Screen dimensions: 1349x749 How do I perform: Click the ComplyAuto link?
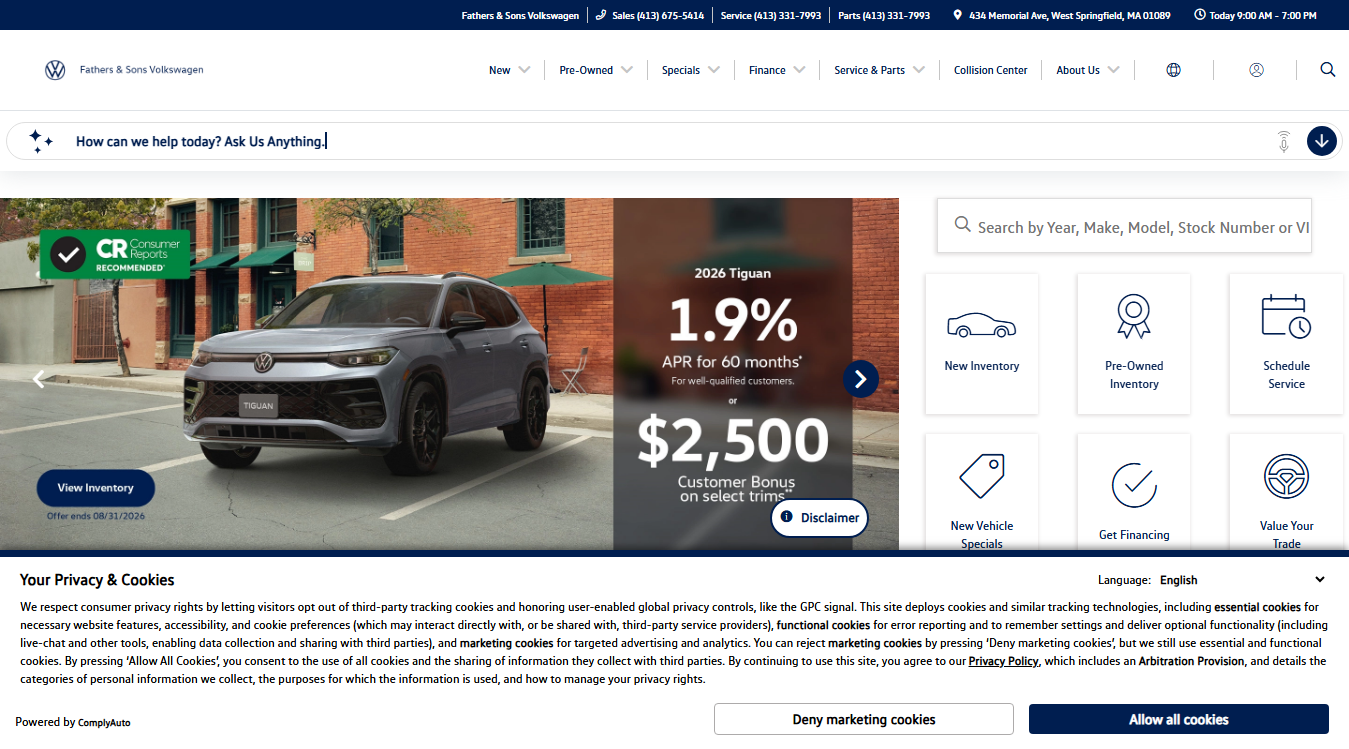104,722
